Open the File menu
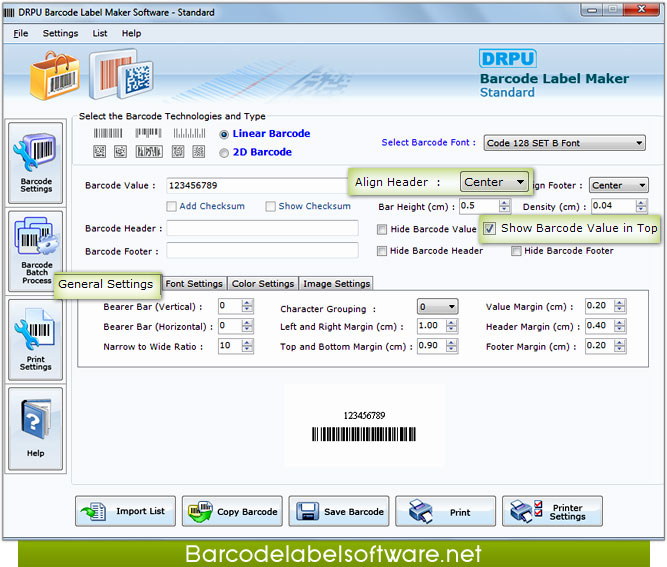 pyautogui.click(x=21, y=33)
